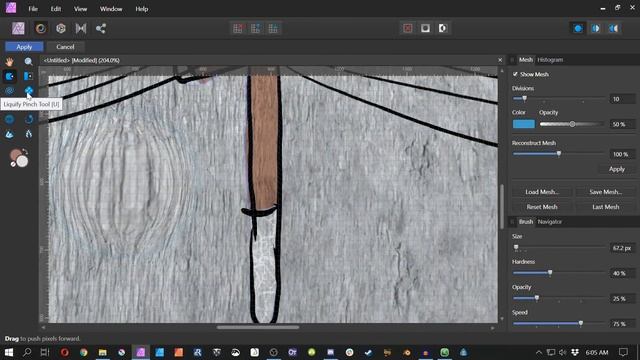Image resolution: width=640 pixels, height=360 pixels.
Task: Click the red Mask All icon
Action: (408, 28)
